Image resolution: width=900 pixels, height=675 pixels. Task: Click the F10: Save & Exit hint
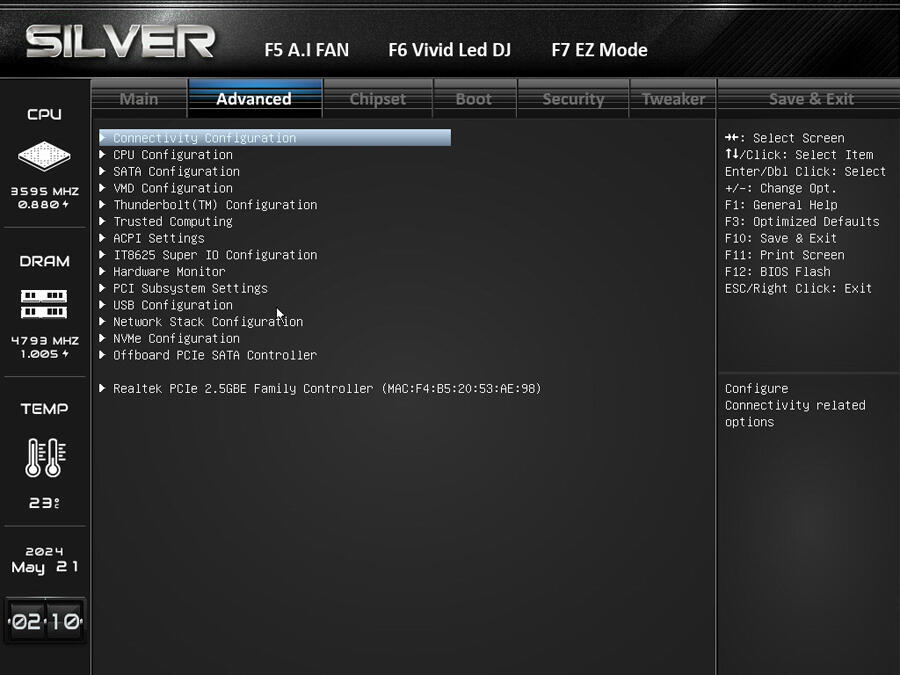point(781,238)
